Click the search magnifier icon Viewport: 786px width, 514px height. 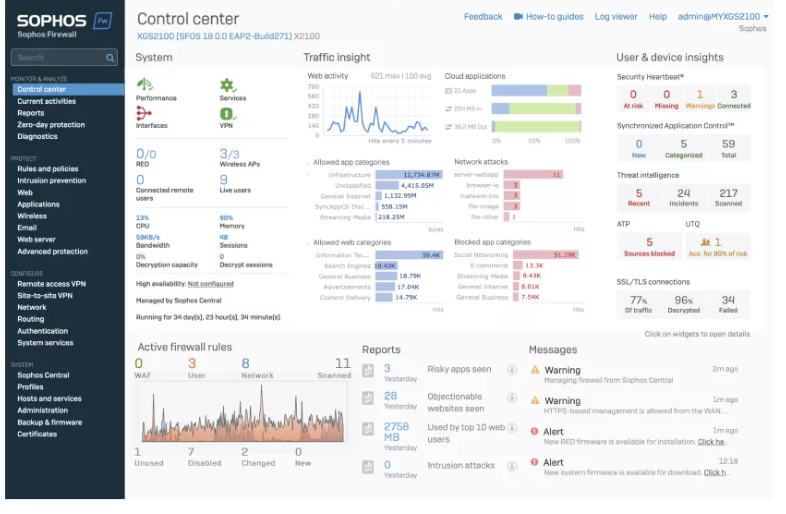click(x=111, y=58)
